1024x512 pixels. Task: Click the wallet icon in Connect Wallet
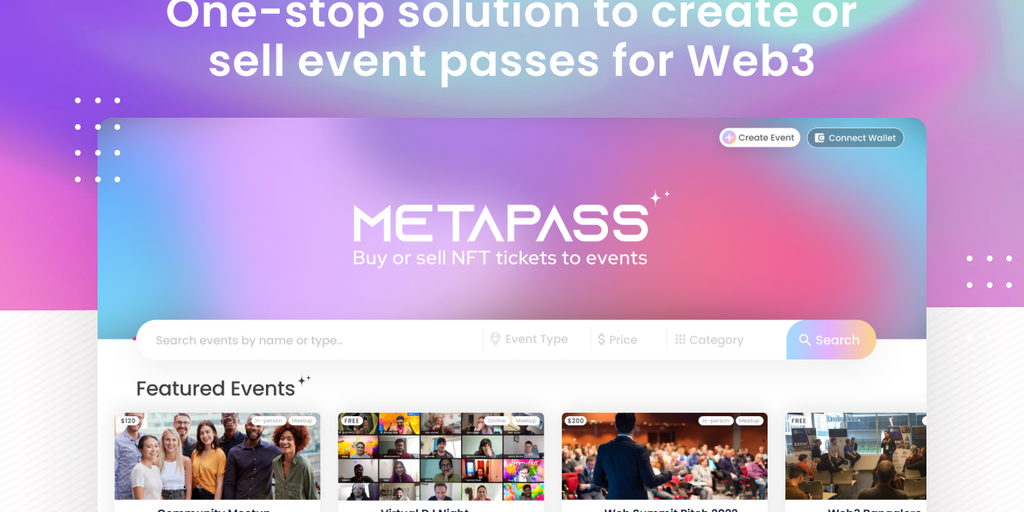pos(820,138)
